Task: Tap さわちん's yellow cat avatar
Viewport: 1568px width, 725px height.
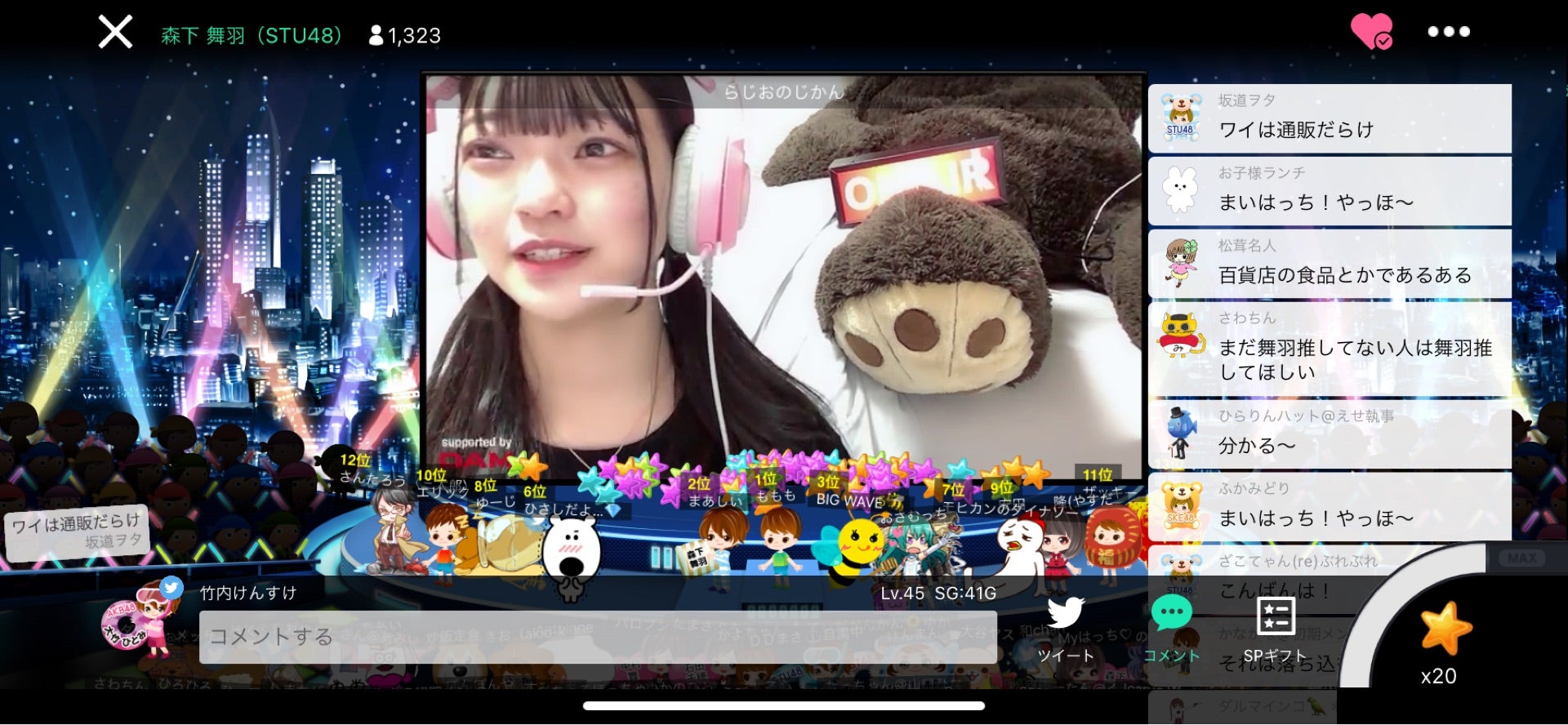Action: point(1181,336)
